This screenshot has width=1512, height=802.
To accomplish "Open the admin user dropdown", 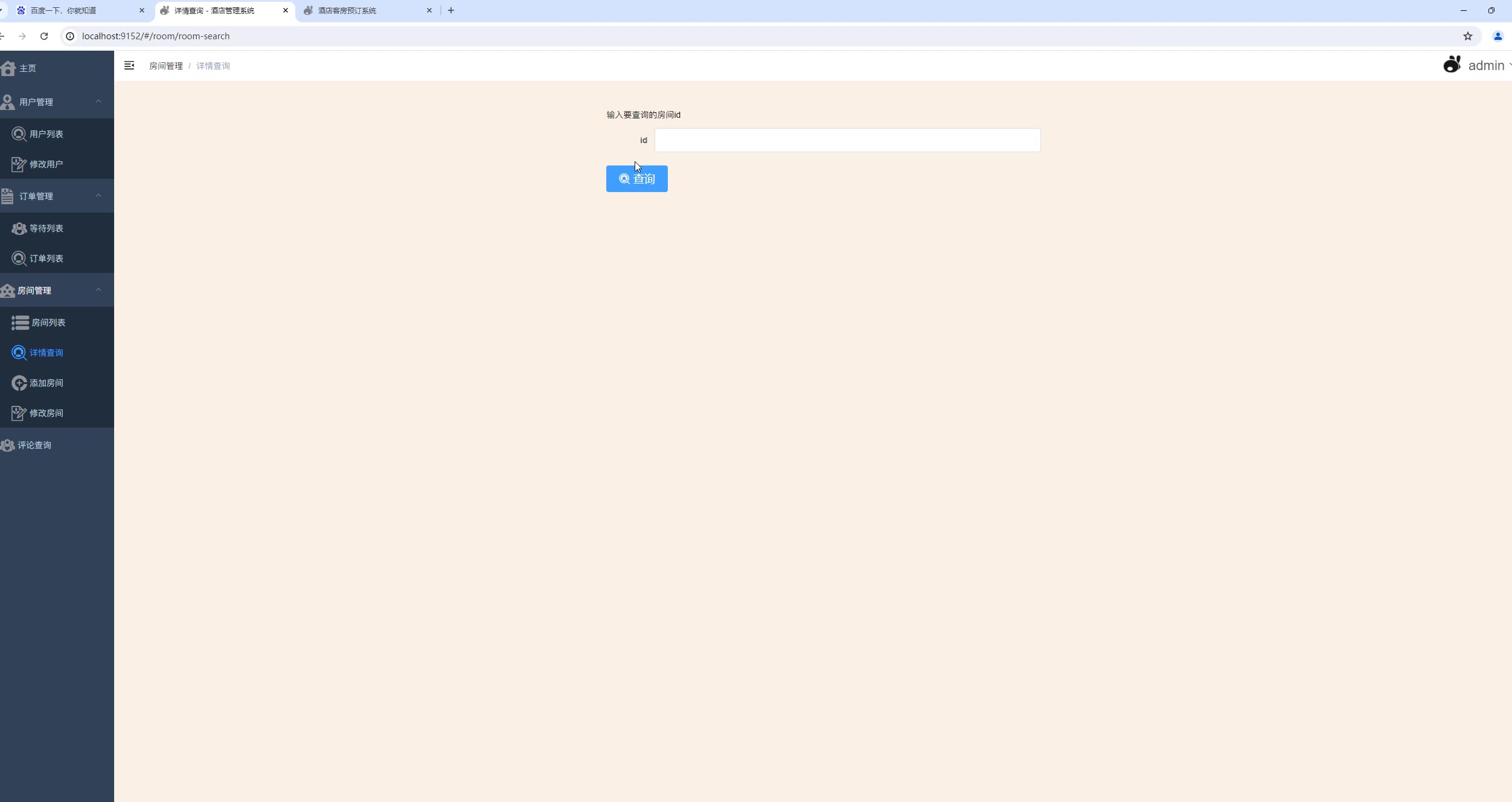I will click(1485, 65).
